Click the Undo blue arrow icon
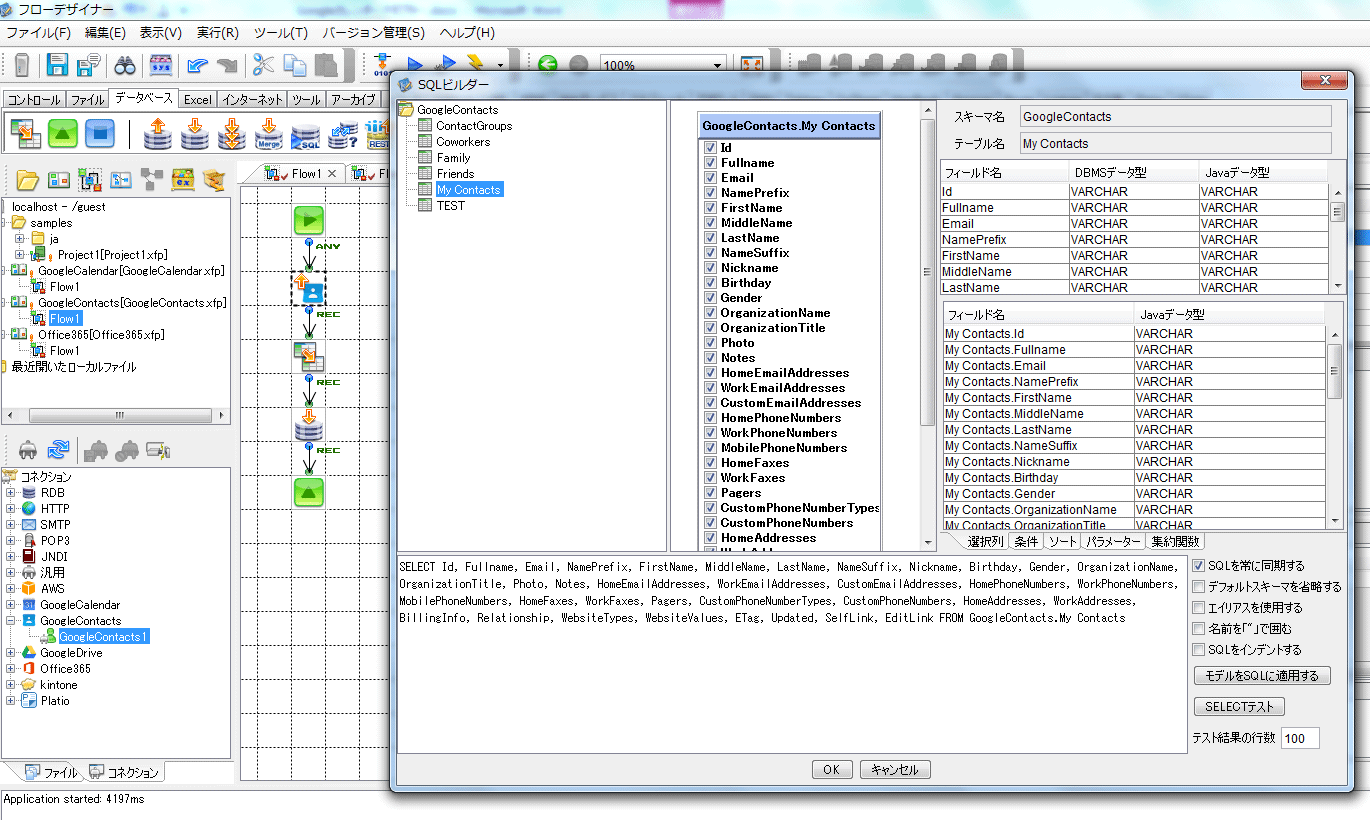Viewport: 1370px width, 820px height. pos(197,66)
